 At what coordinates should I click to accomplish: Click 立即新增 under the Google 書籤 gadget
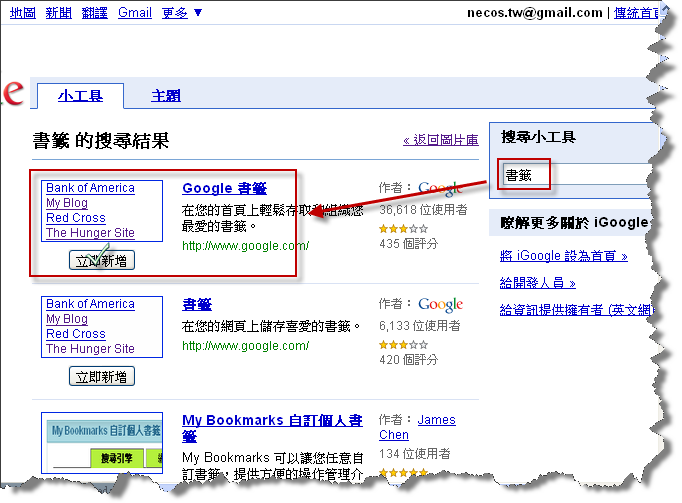[x=102, y=260]
